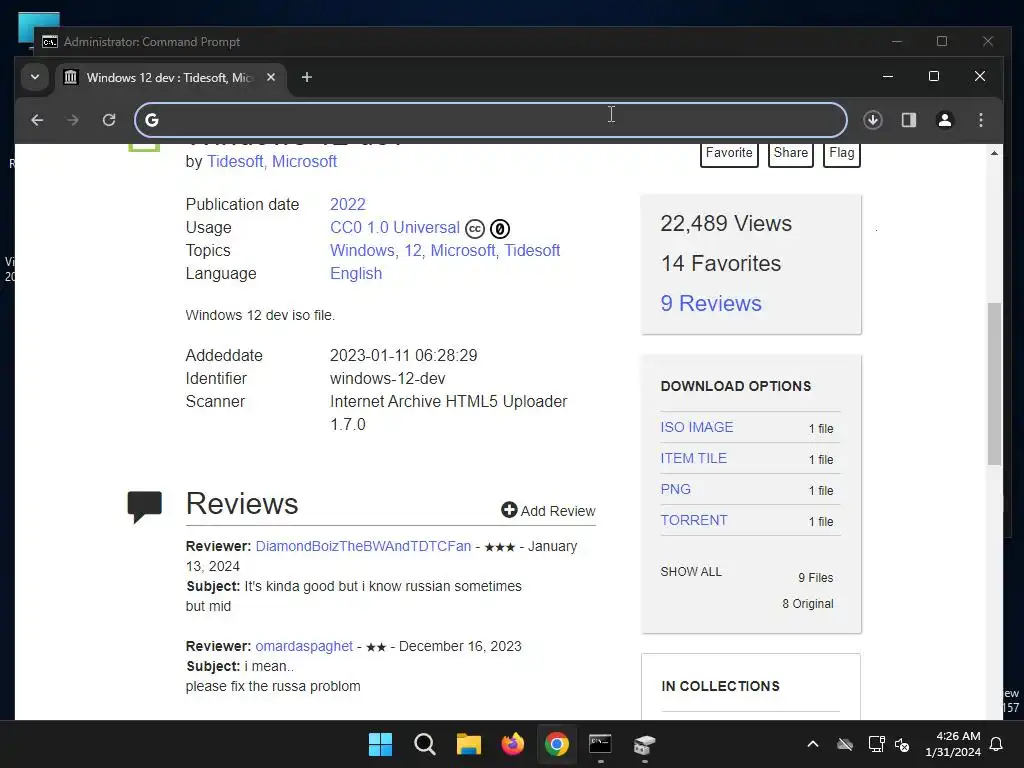The height and width of the screenshot is (768, 1024).
Task: Download the ITEM TILE file
Action: (x=694, y=458)
